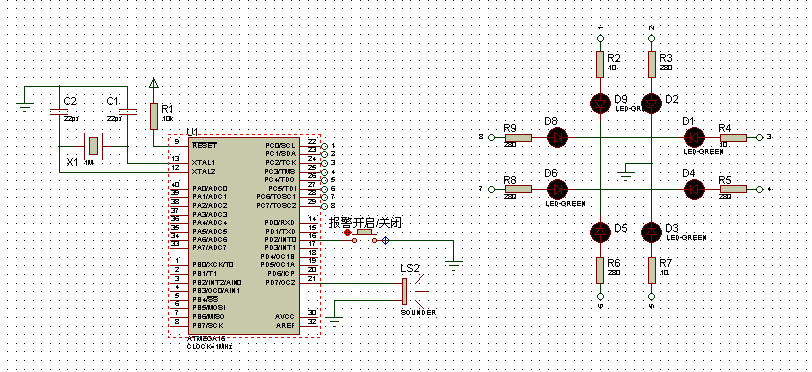
Task: Select LED D5 above R6
Action: click(601, 231)
